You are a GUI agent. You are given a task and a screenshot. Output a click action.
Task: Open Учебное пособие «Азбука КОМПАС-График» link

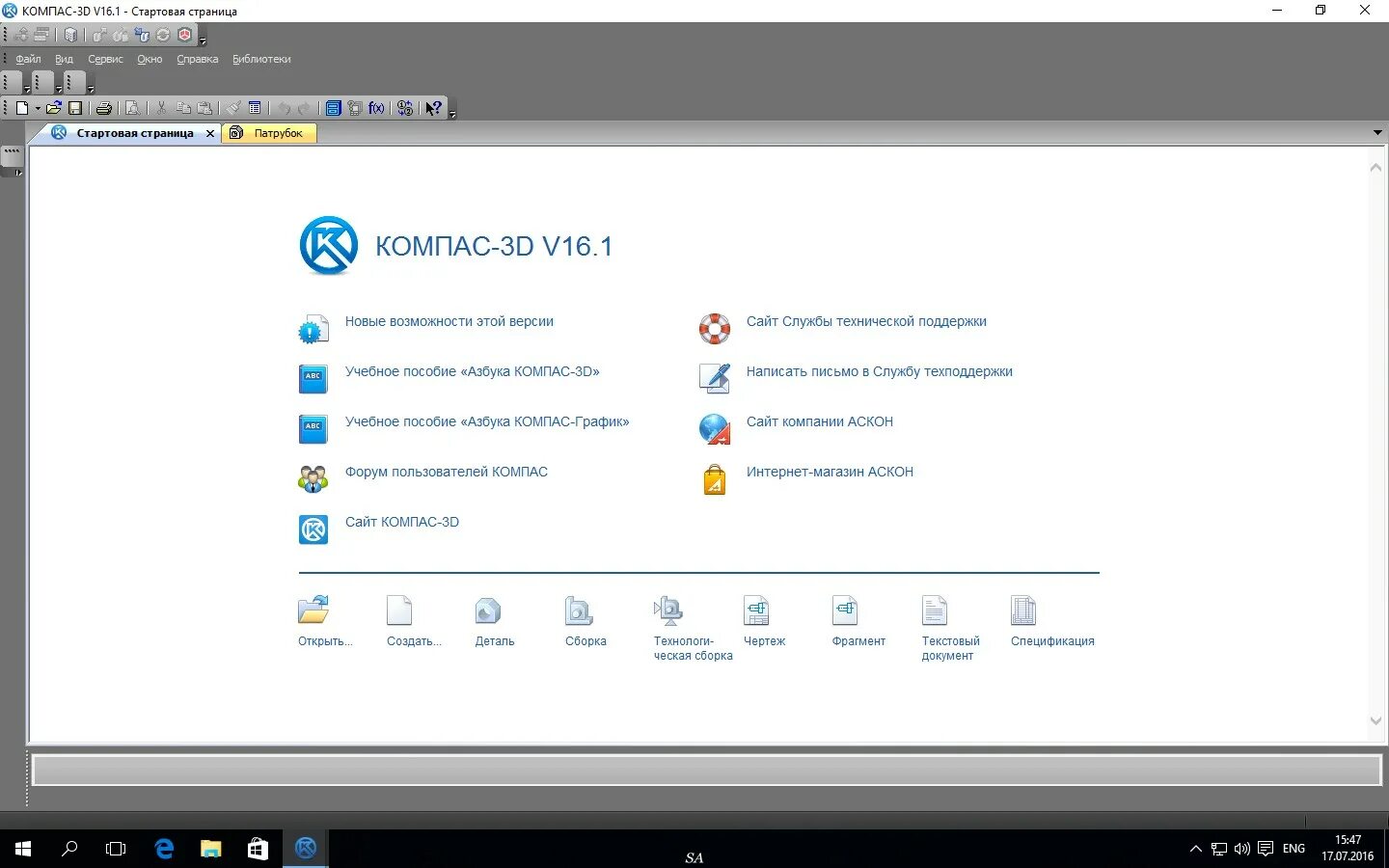tap(487, 422)
